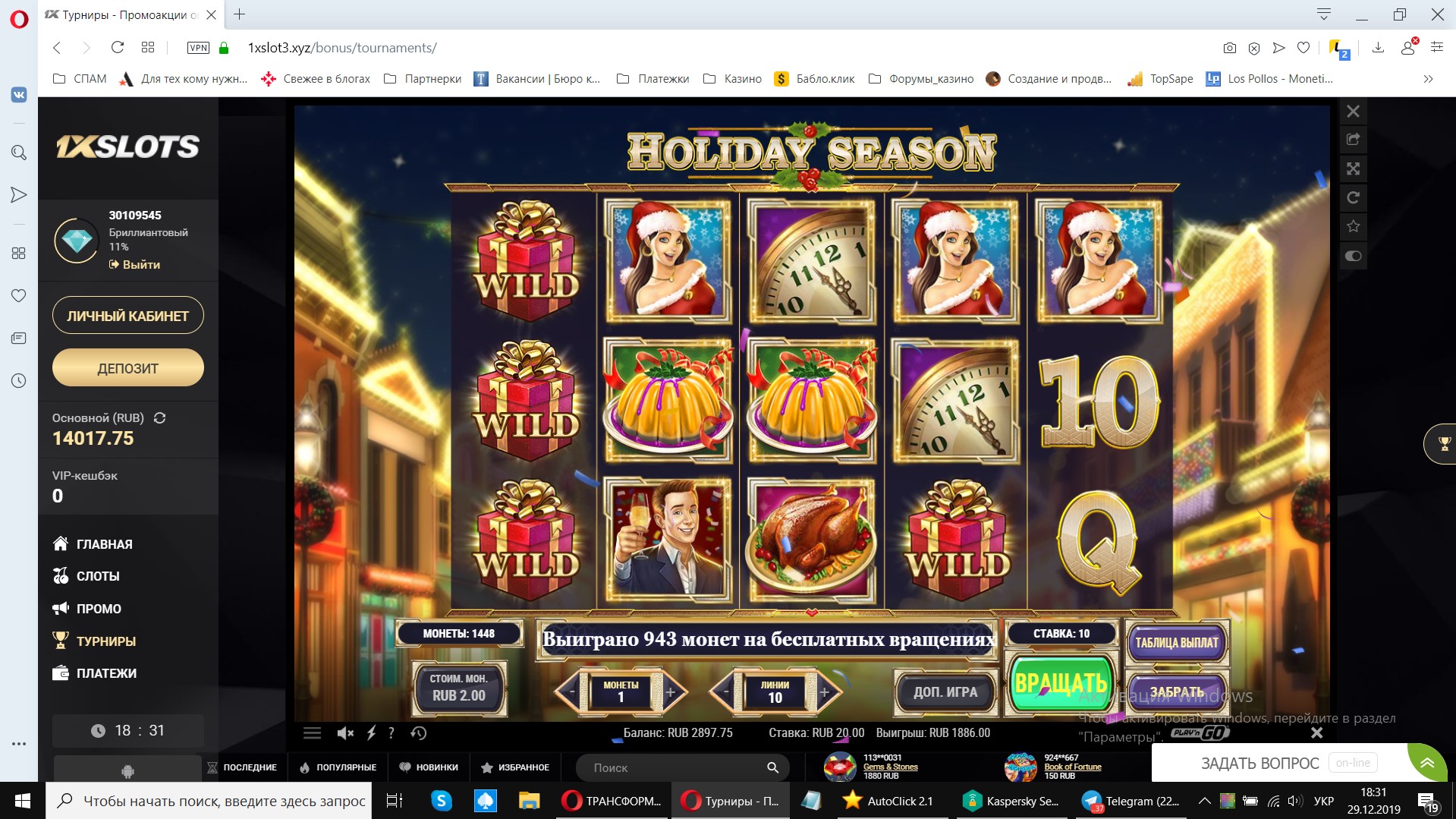Screen dimensions: 1456x819
Task: Toggle the switch below the star icon
Action: click(1353, 256)
